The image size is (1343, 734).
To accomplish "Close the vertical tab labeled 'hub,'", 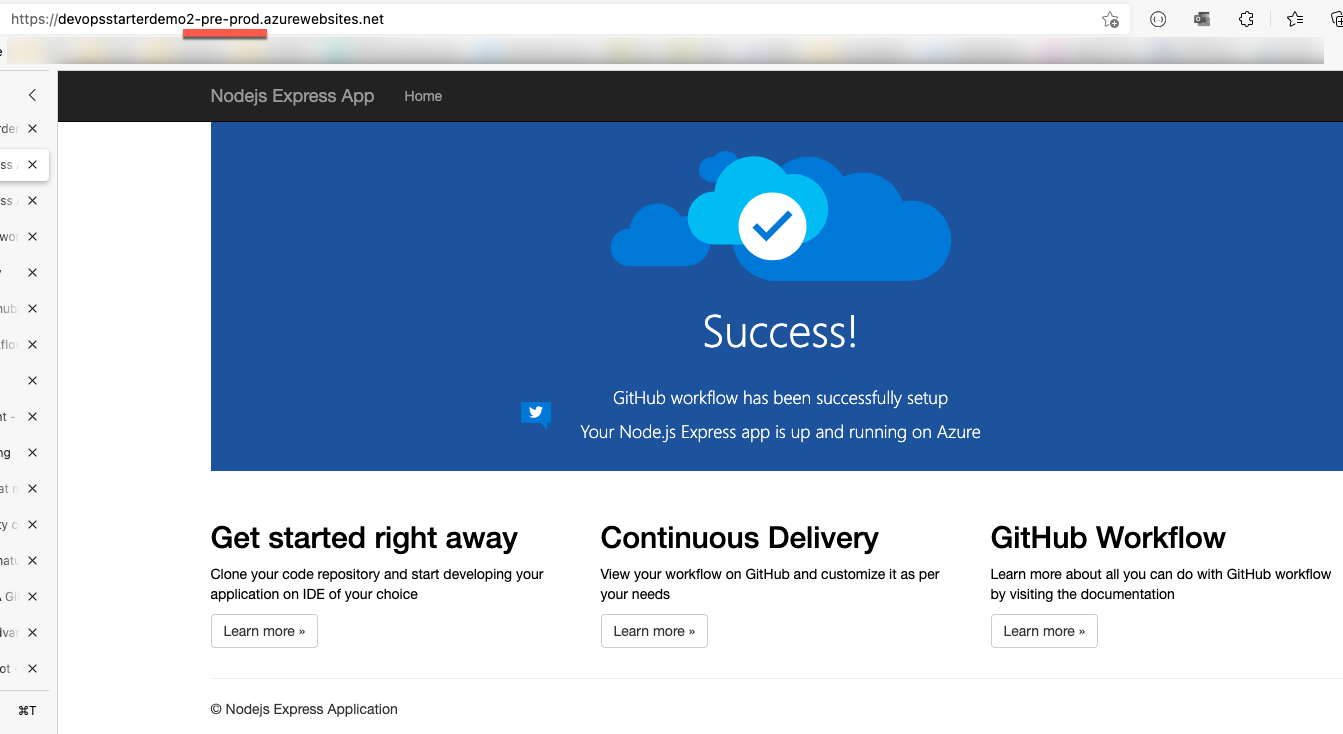I will [x=32, y=309].
